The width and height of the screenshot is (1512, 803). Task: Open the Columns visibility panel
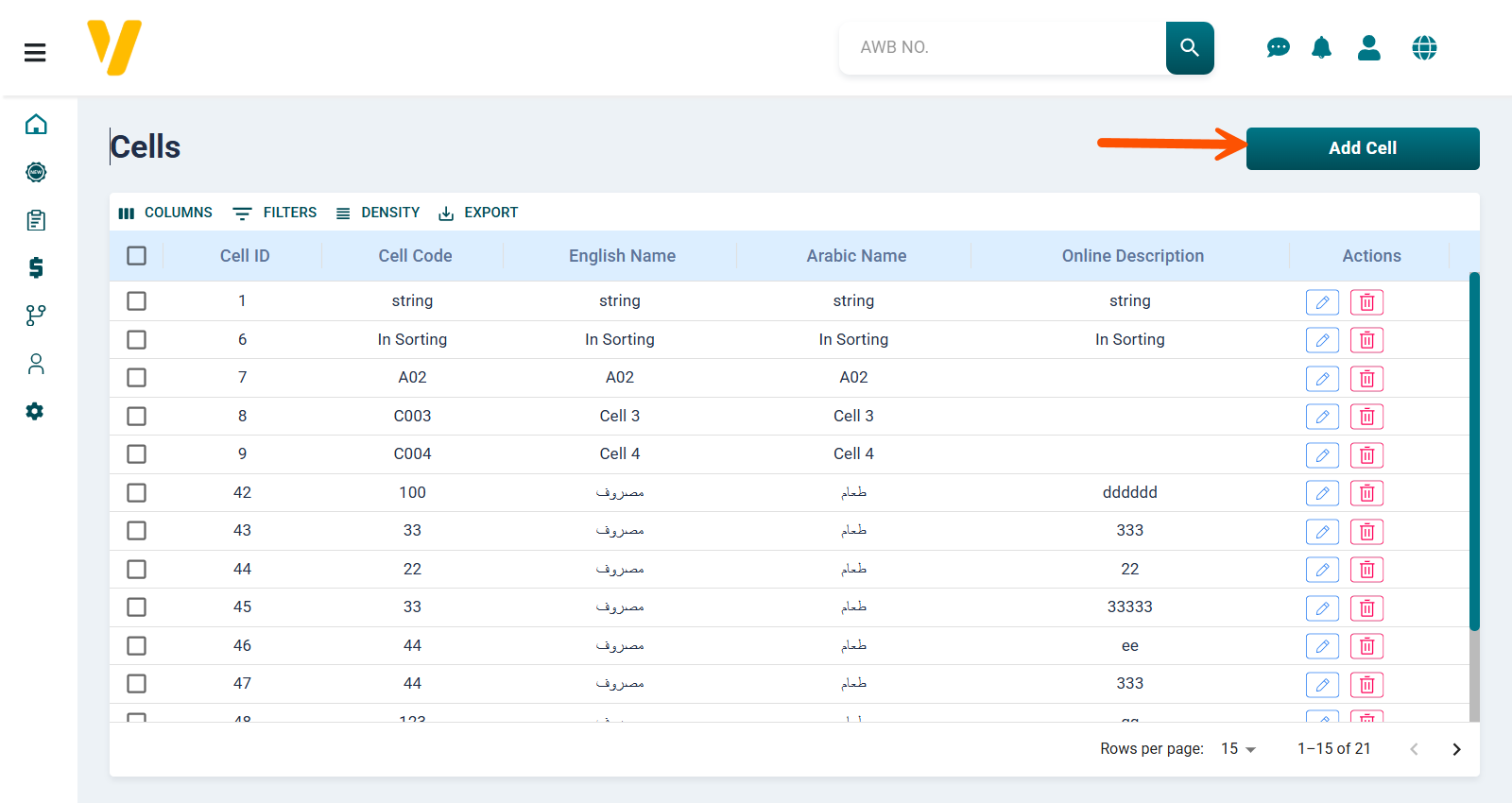165,213
